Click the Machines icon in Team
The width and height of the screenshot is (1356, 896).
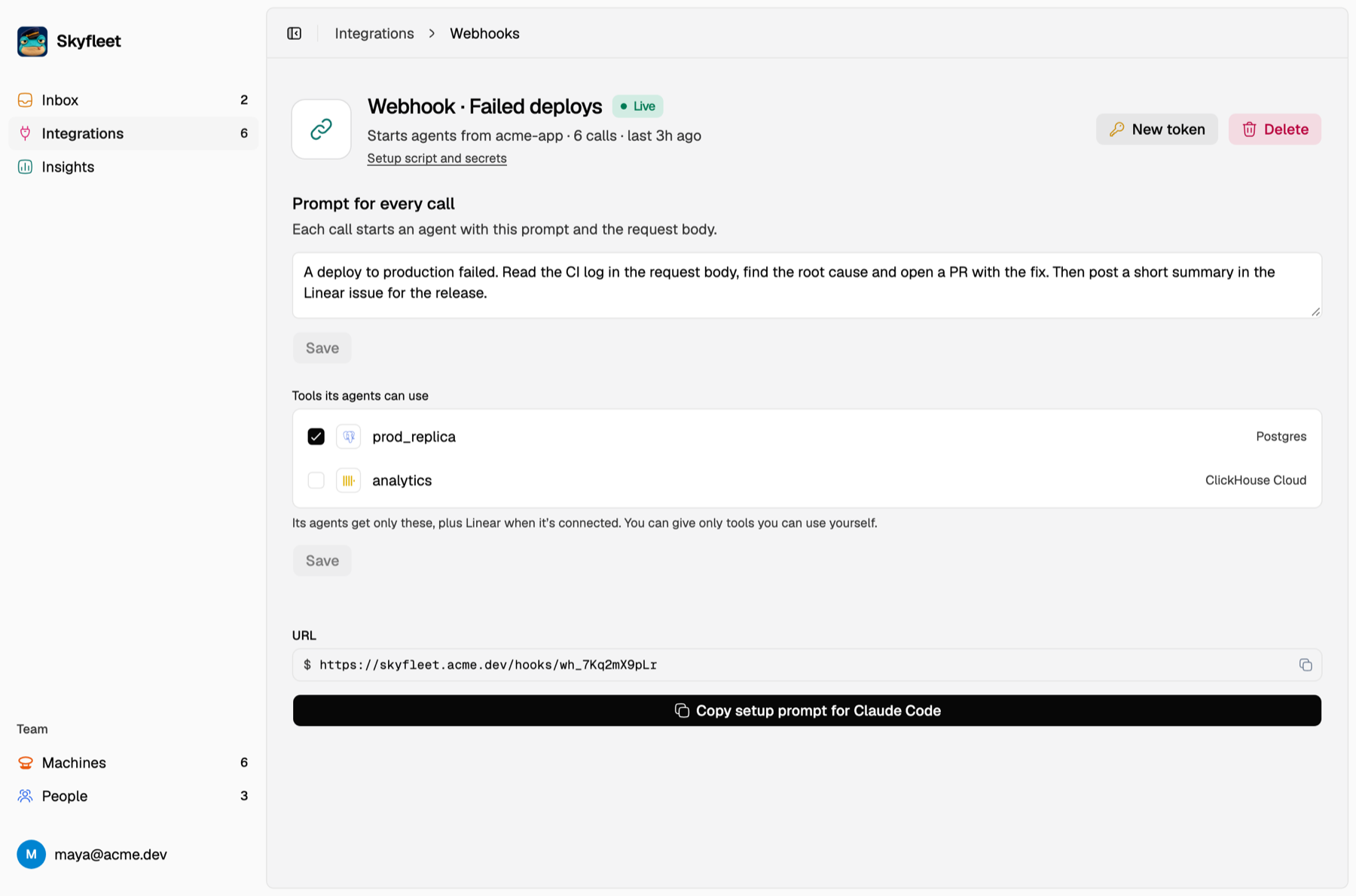click(x=25, y=763)
